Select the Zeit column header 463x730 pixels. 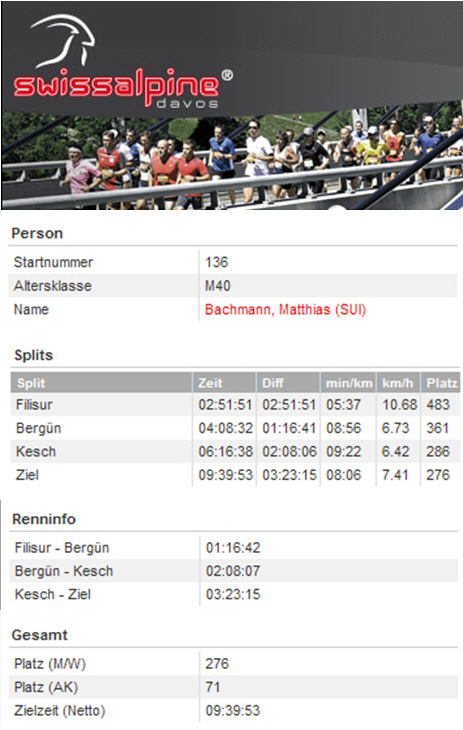click(x=224, y=383)
